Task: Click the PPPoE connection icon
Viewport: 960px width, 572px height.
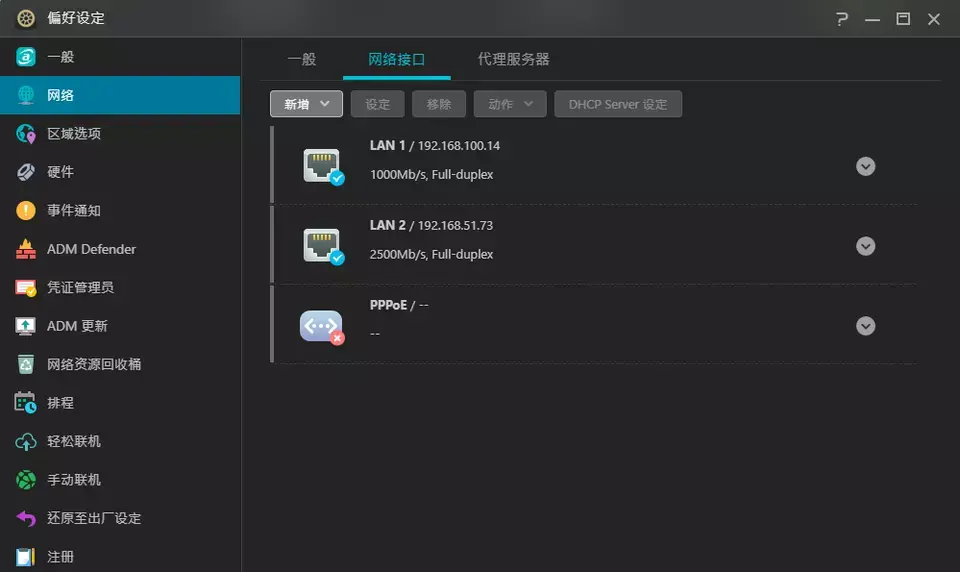Action: click(x=322, y=326)
